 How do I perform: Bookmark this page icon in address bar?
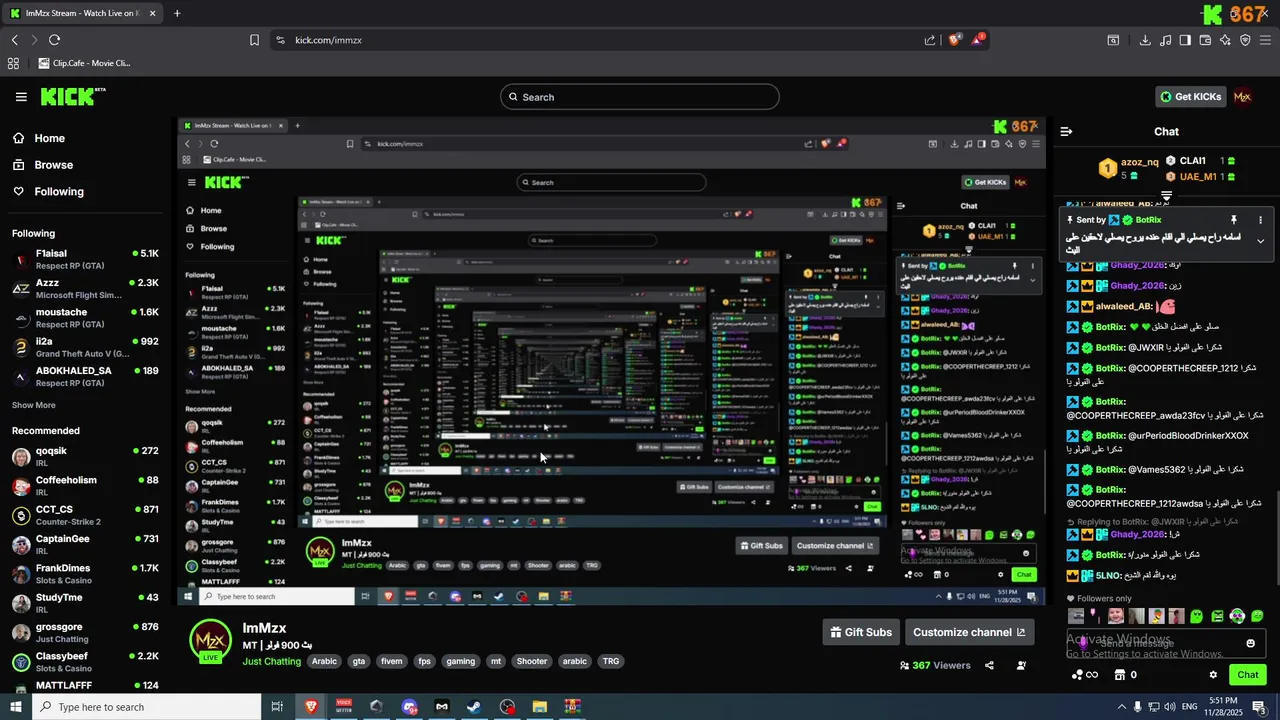[254, 40]
